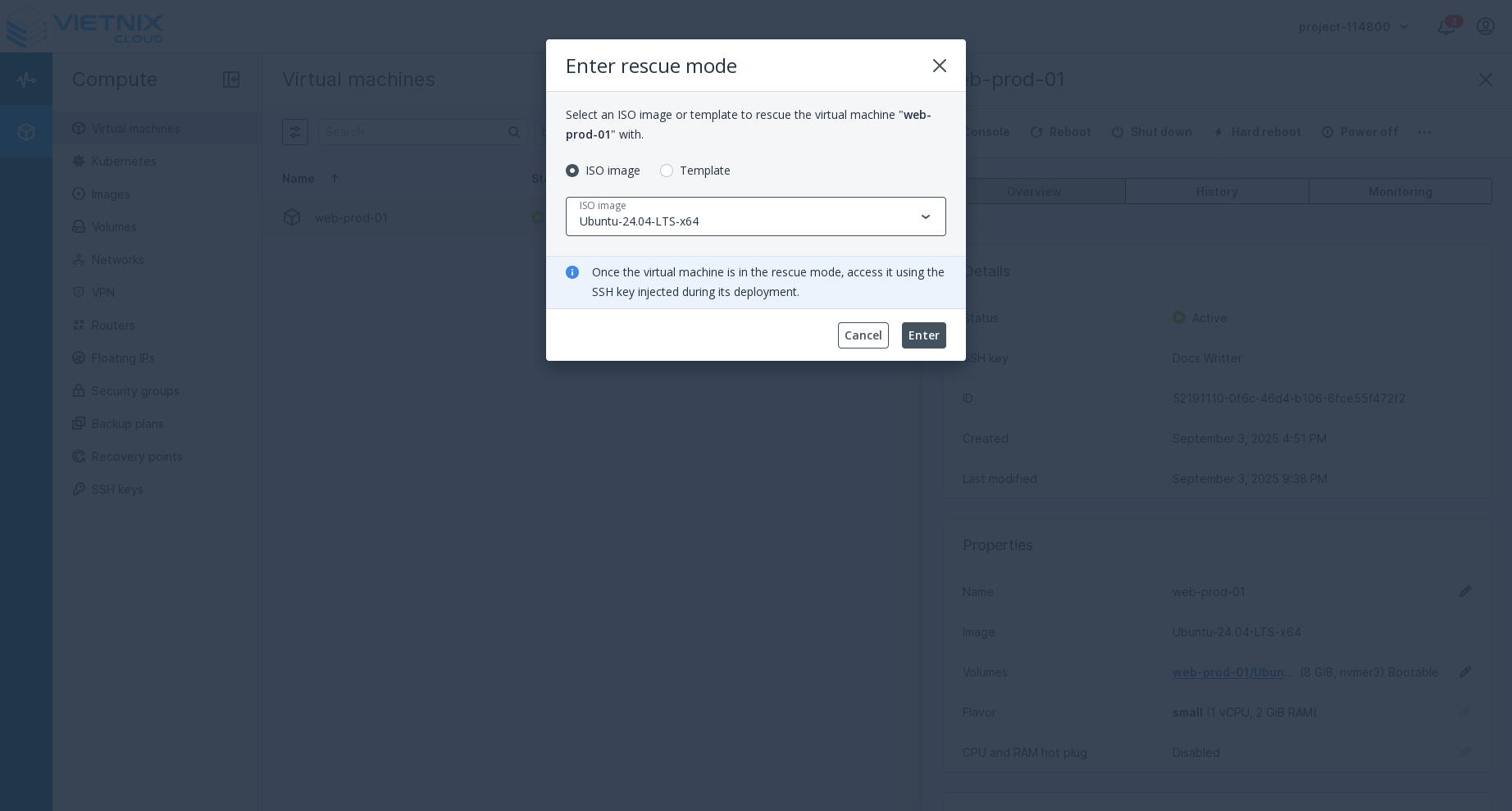1512x811 pixels.
Task: Click inside the virtual machines search field
Action: (x=410, y=132)
